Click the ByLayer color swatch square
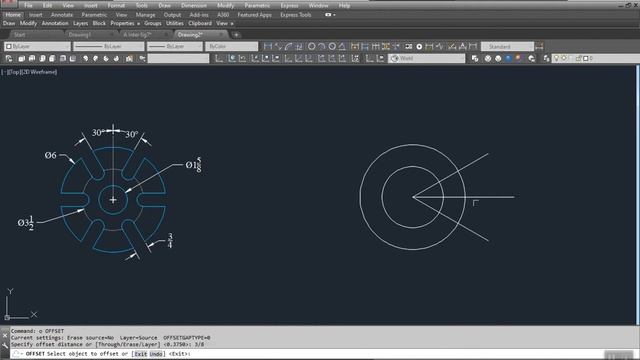 pos(9,47)
